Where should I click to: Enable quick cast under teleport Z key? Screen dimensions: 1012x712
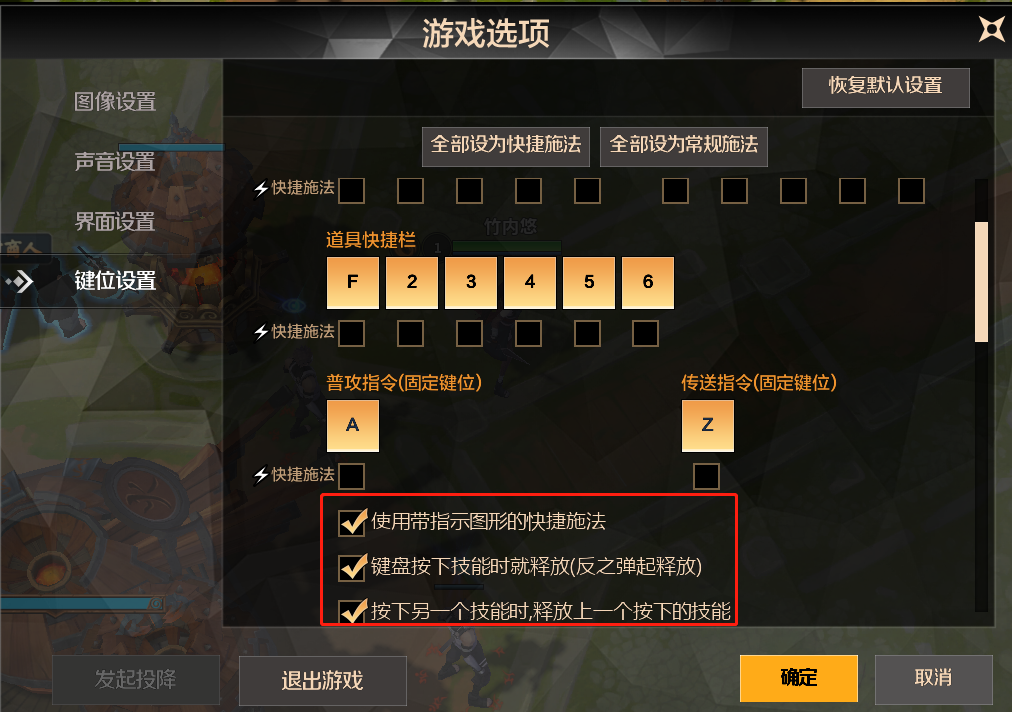click(x=706, y=476)
